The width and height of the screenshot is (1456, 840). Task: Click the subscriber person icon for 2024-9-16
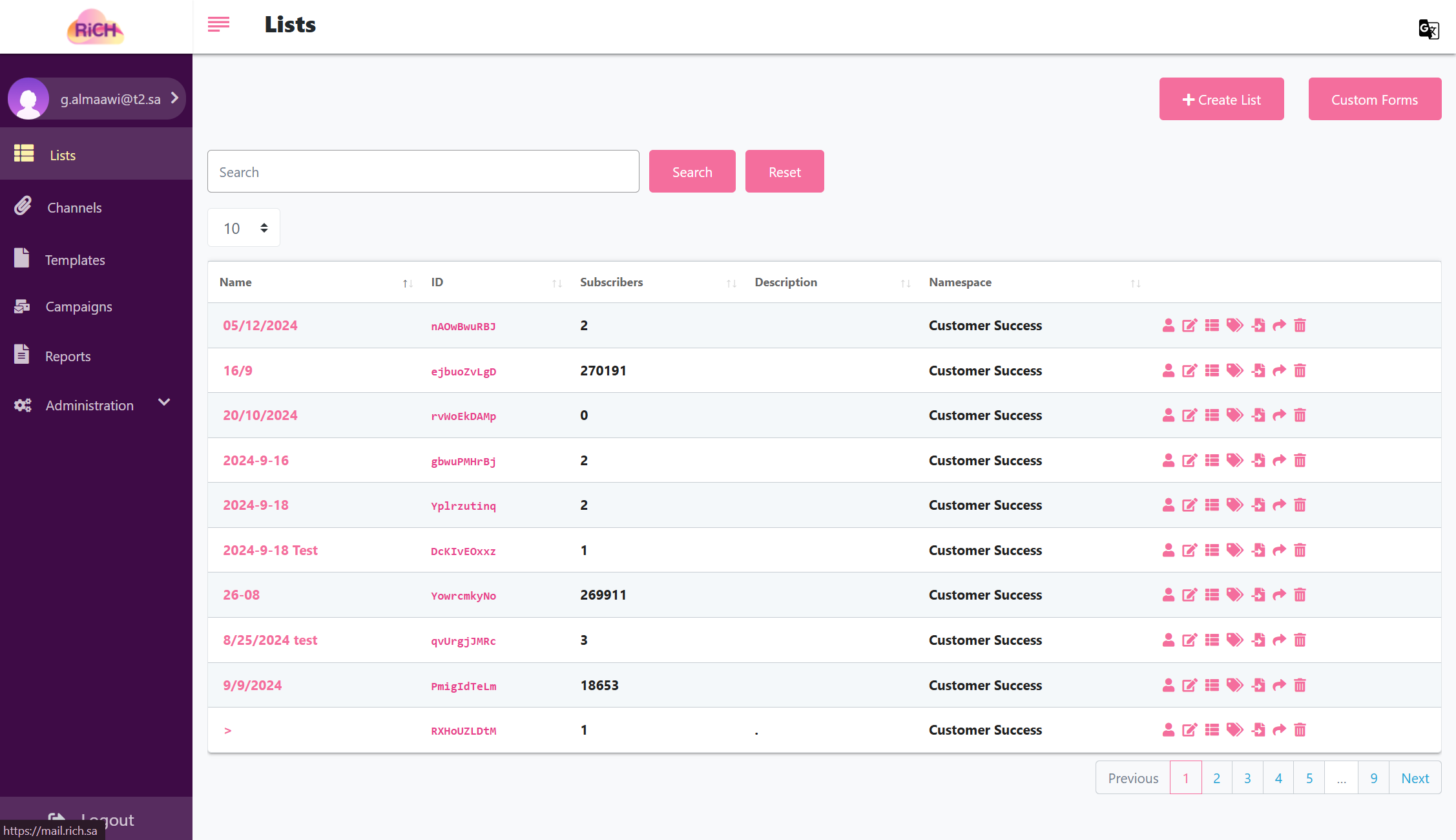tap(1168, 461)
